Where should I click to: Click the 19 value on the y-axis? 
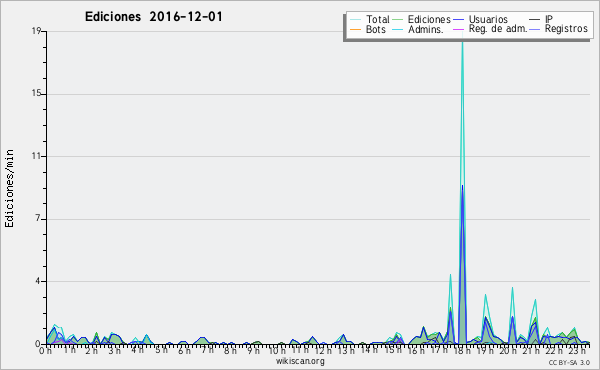click(36, 31)
